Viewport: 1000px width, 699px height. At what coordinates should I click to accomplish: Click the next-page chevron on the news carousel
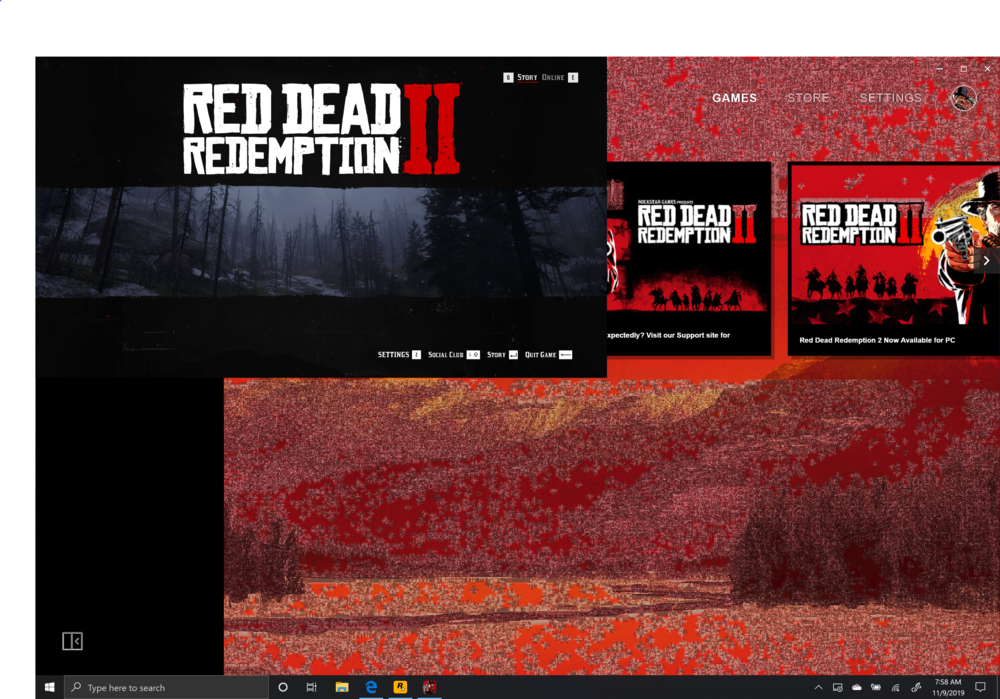pos(986,260)
